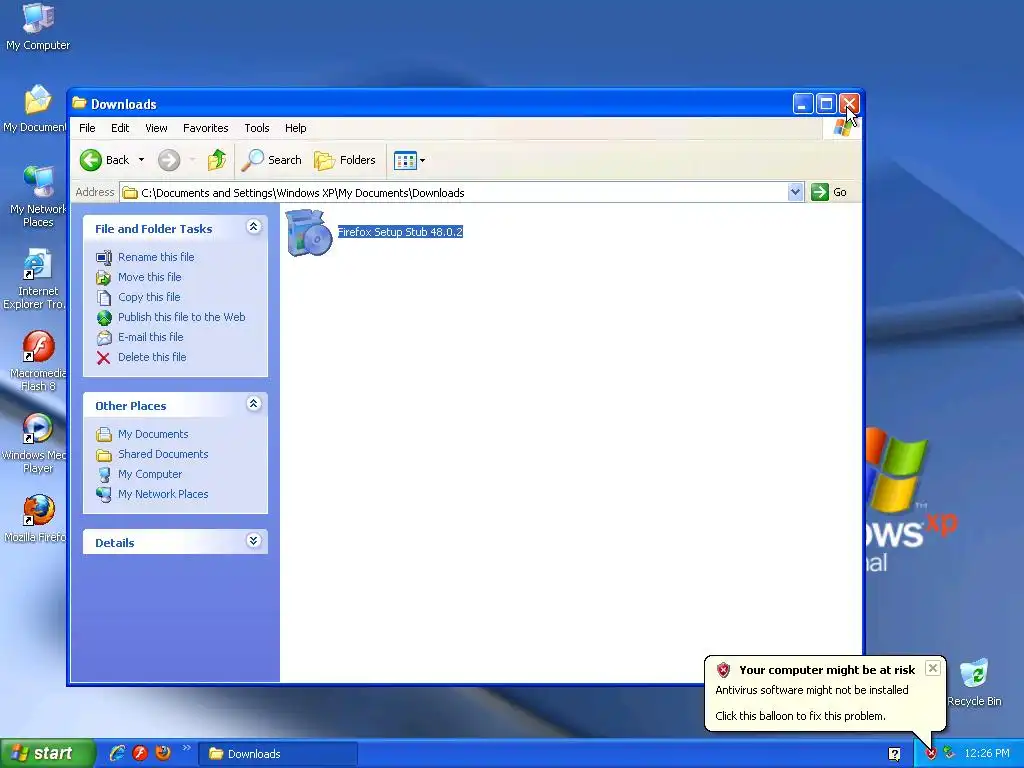Open My Network Places desktop icon
Screen dimensions: 1024x768
38,196
